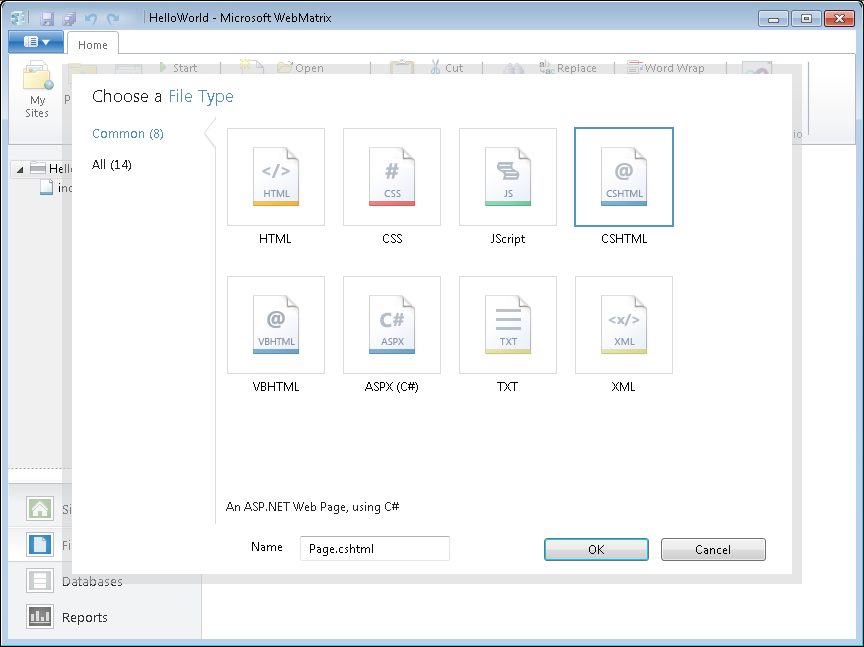Pick the TXT file type
This screenshot has width=864, height=647.
(507, 325)
